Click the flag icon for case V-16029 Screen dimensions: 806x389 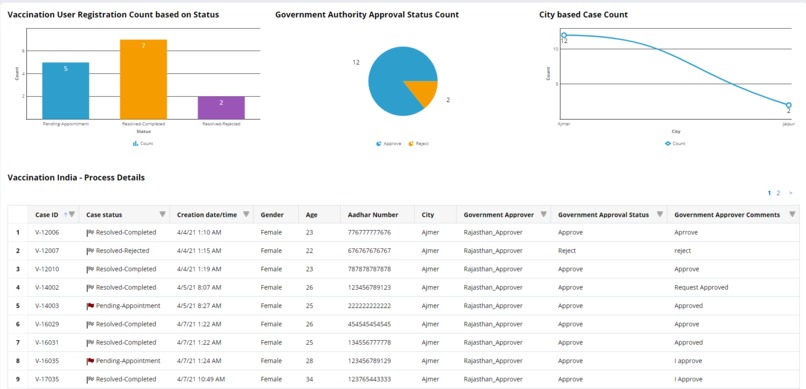90,324
